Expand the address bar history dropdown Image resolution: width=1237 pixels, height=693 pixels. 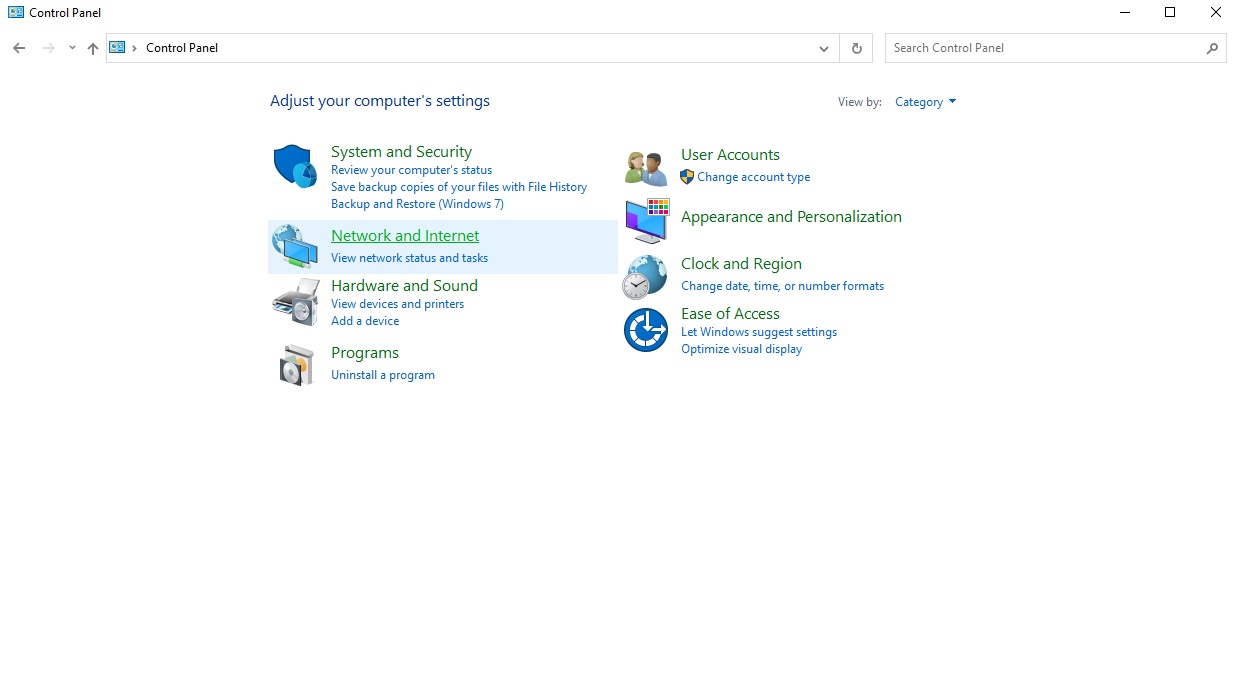coord(823,48)
